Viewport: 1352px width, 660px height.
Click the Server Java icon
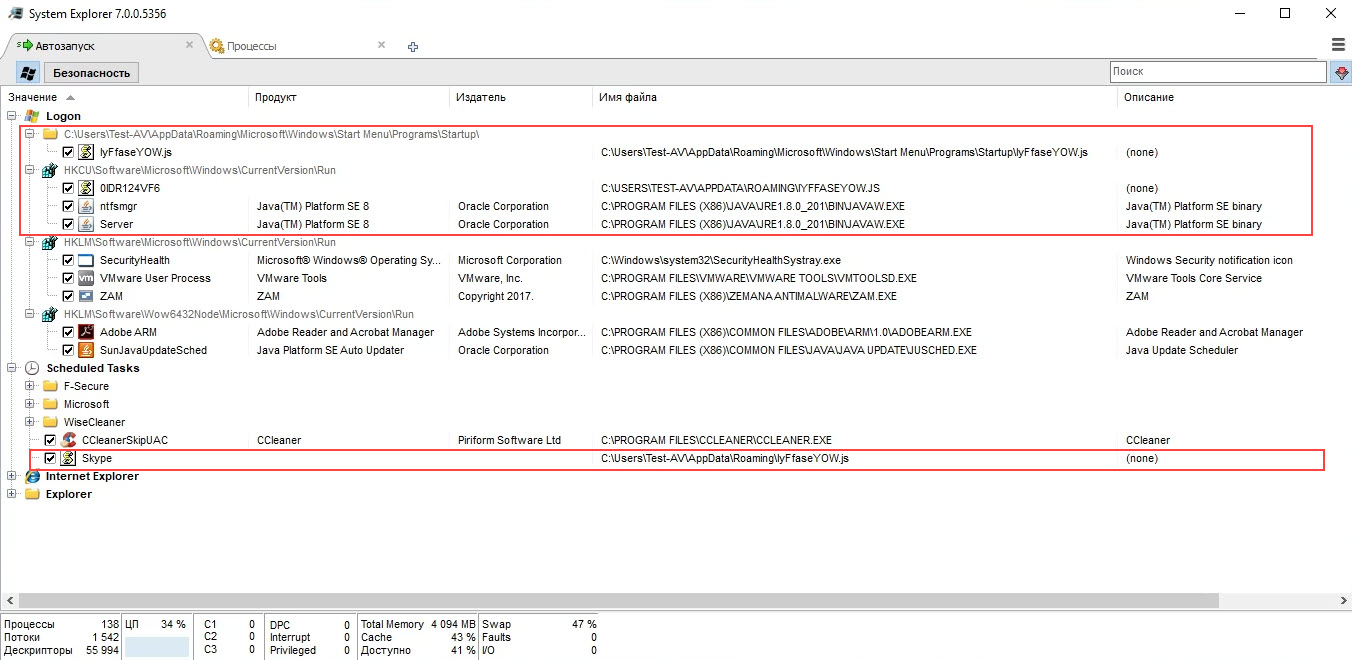coord(86,224)
